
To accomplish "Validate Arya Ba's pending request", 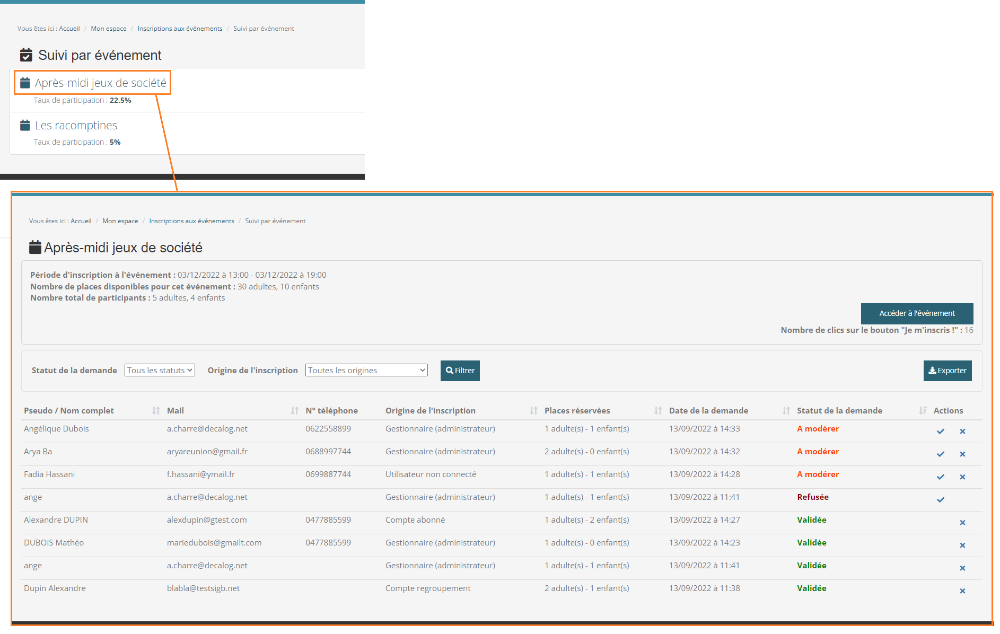I will pos(940,454).
